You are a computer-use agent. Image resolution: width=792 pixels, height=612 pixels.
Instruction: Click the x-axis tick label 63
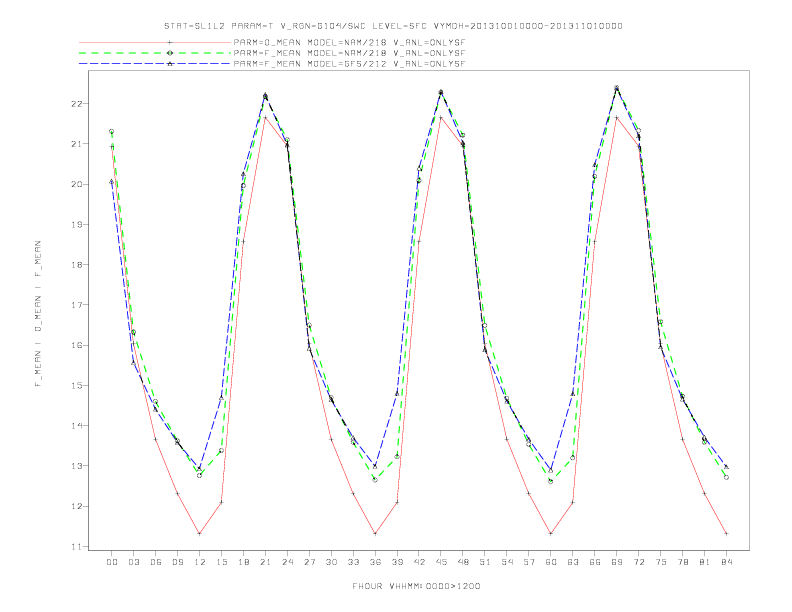(573, 562)
